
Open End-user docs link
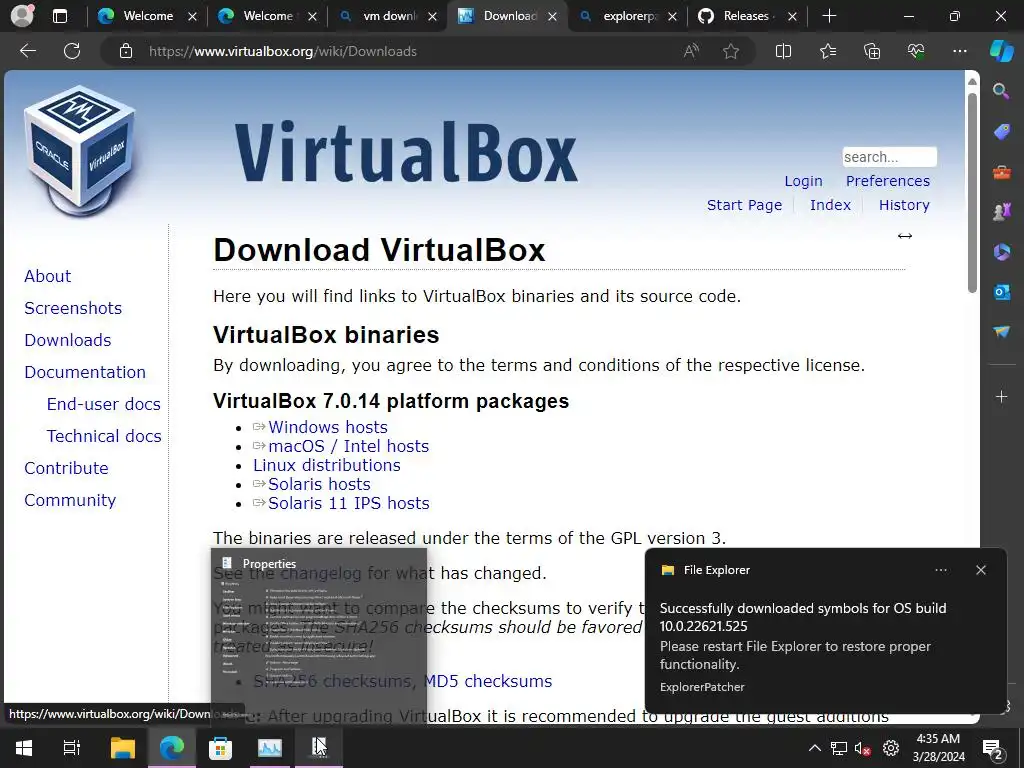[x=104, y=404]
